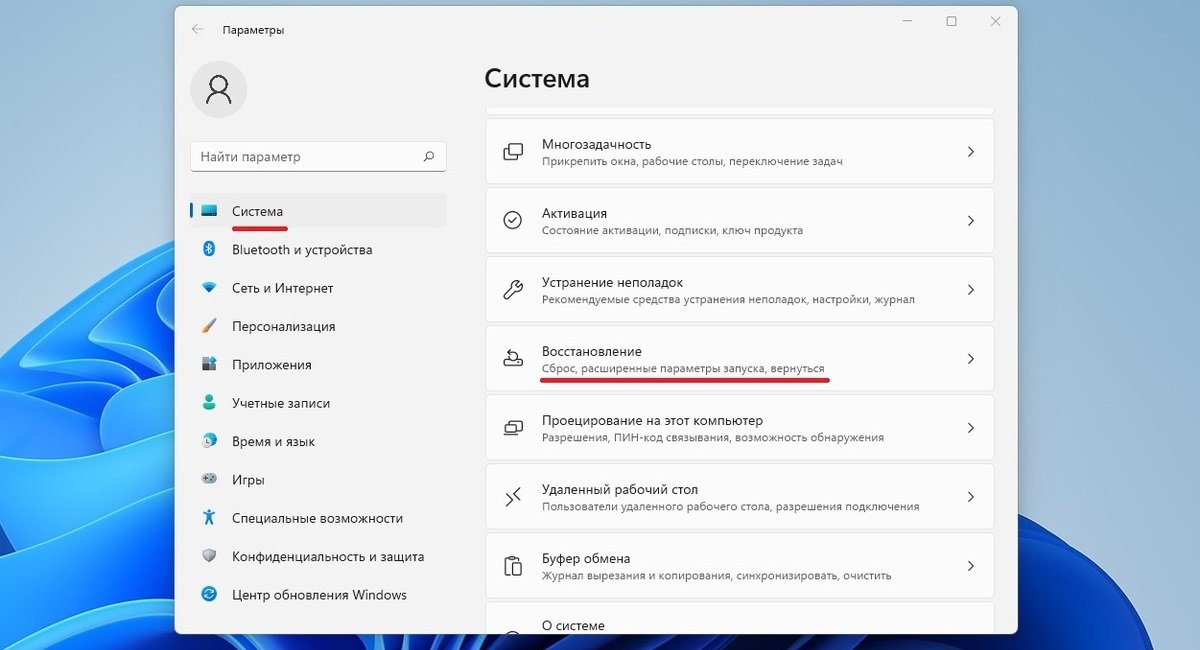This screenshot has width=1200, height=650.
Task: Open Удаленный рабочий стол row
Action: coord(740,497)
